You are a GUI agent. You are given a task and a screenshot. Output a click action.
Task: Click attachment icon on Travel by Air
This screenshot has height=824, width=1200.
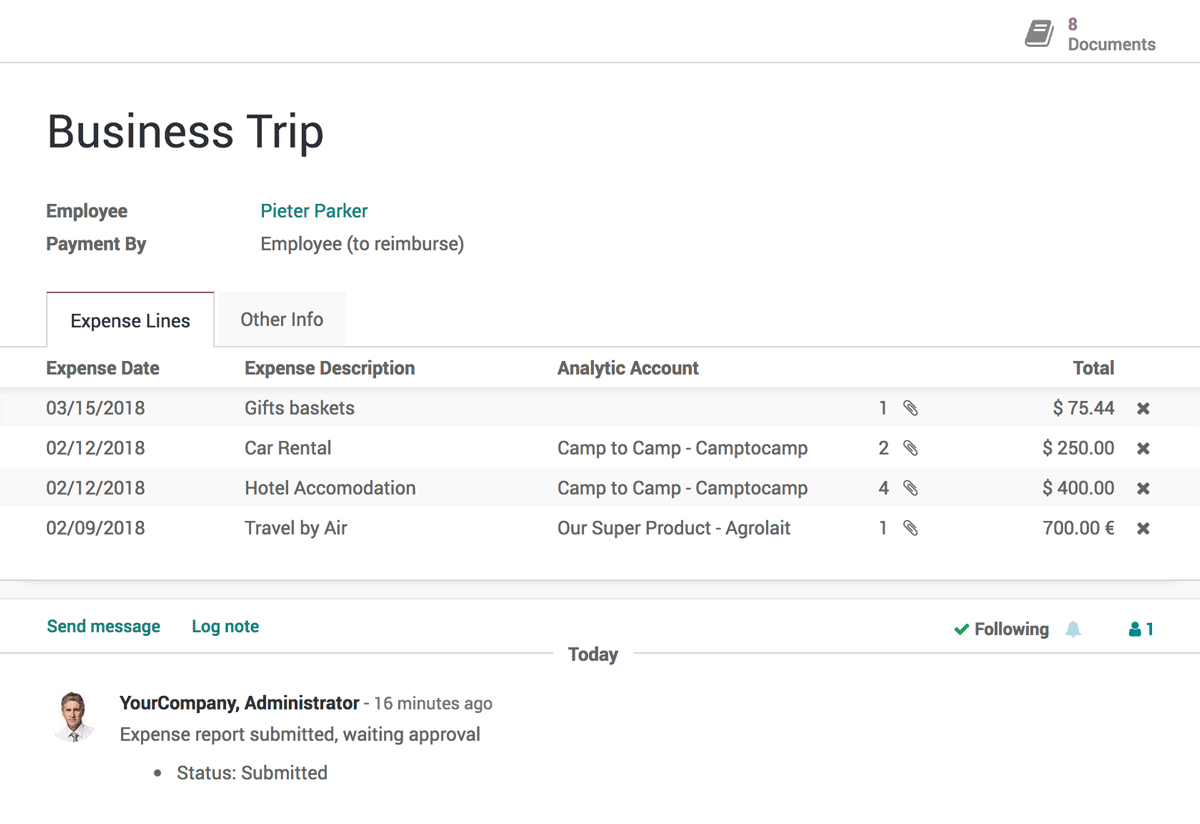pos(911,528)
